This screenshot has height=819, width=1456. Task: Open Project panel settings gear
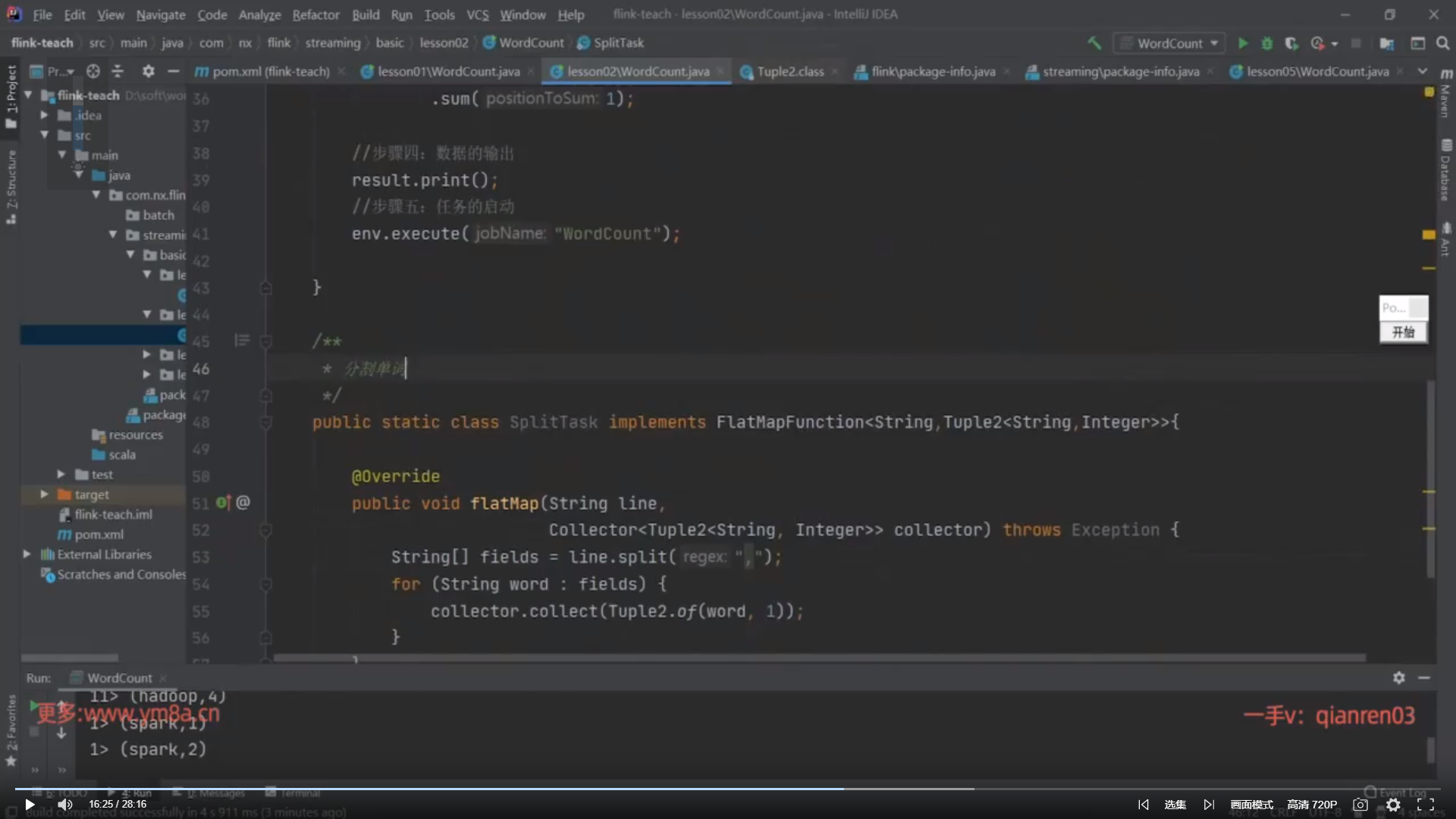tap(148, 71)
